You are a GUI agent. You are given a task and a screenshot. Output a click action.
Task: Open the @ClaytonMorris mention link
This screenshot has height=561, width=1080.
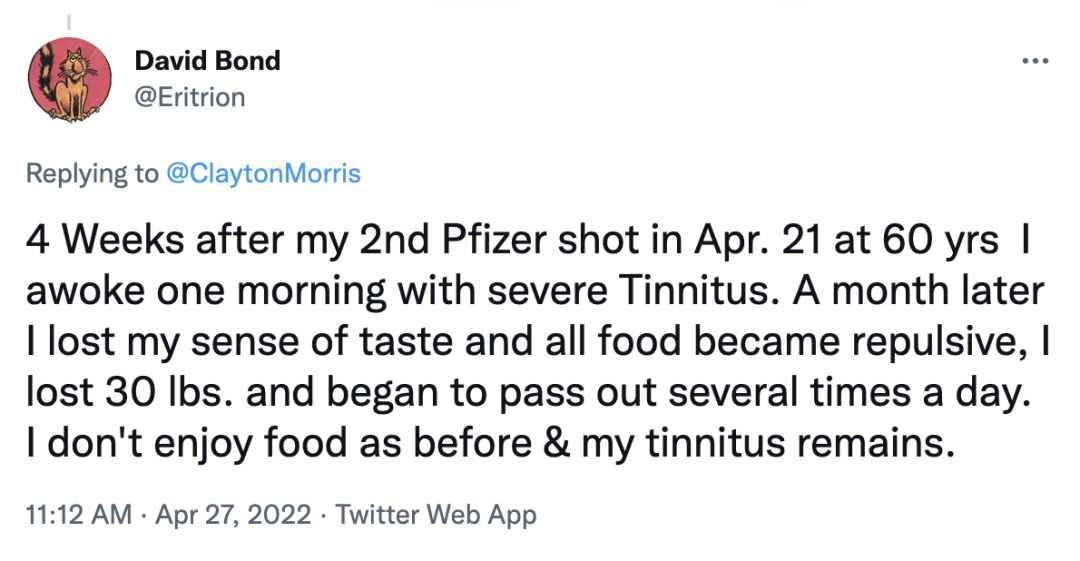(263, 173)
